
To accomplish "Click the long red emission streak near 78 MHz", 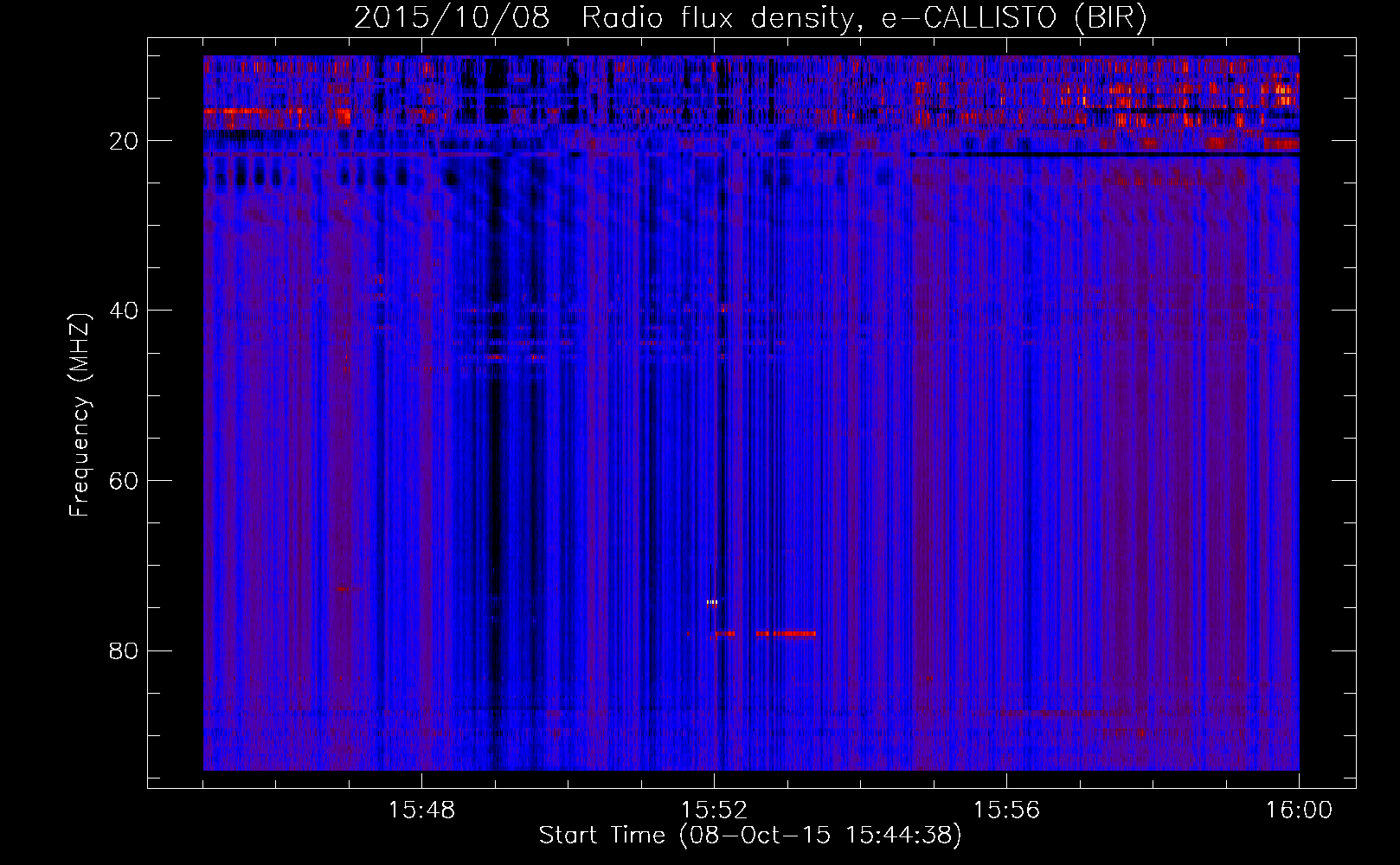I will (786, 634).
